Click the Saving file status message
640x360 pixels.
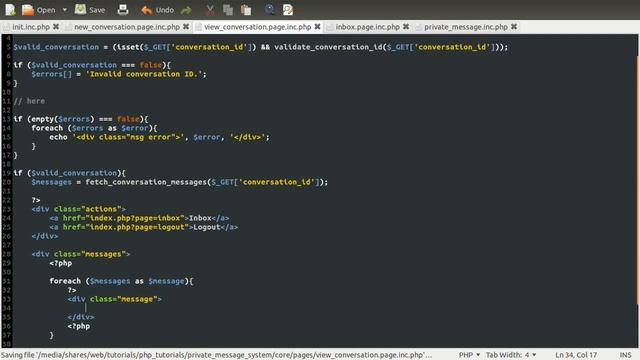(x=216, y=355)
